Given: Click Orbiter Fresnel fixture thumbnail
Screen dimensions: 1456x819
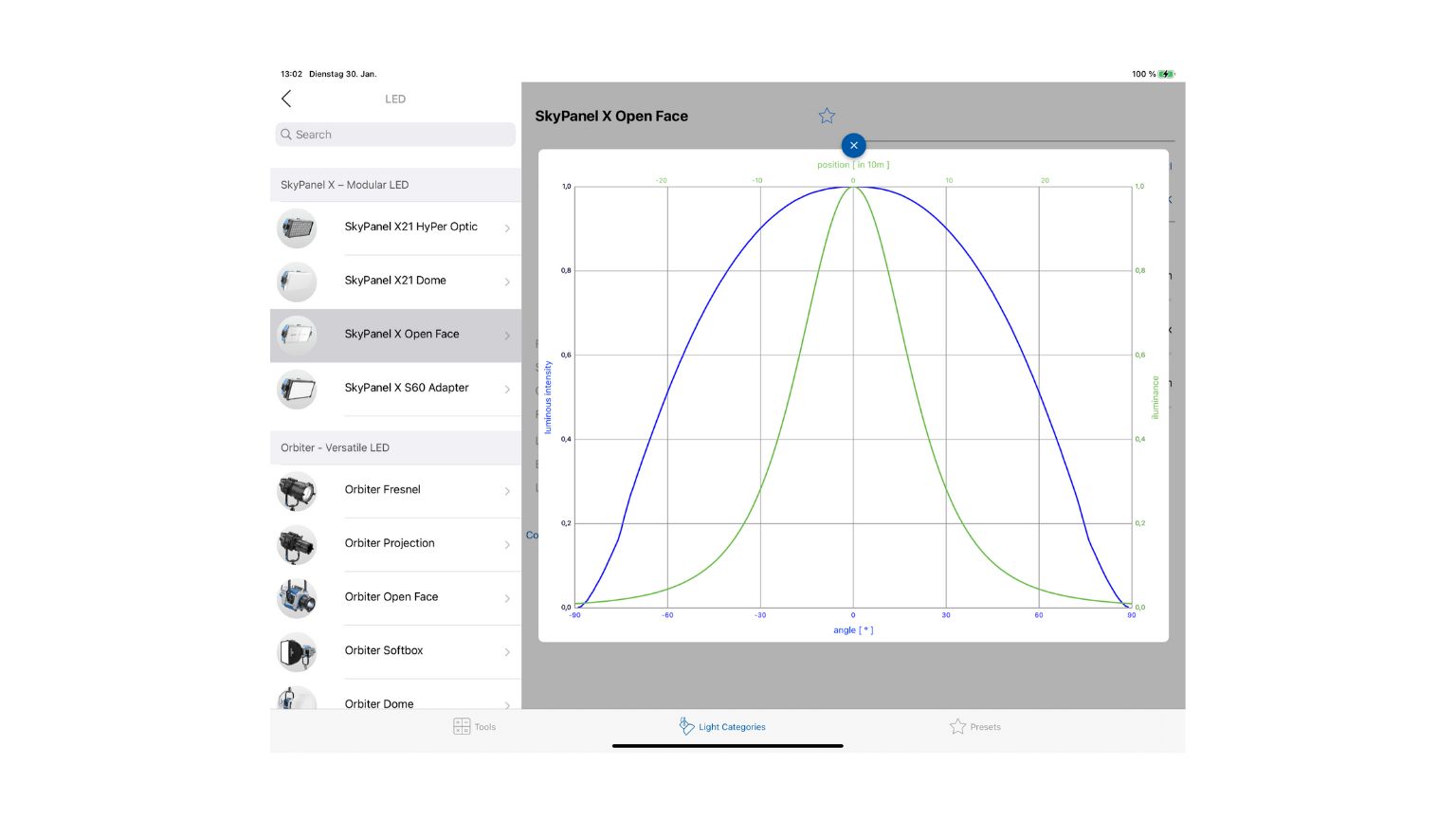Looking at the screenshot, I should tap(297, 491).
